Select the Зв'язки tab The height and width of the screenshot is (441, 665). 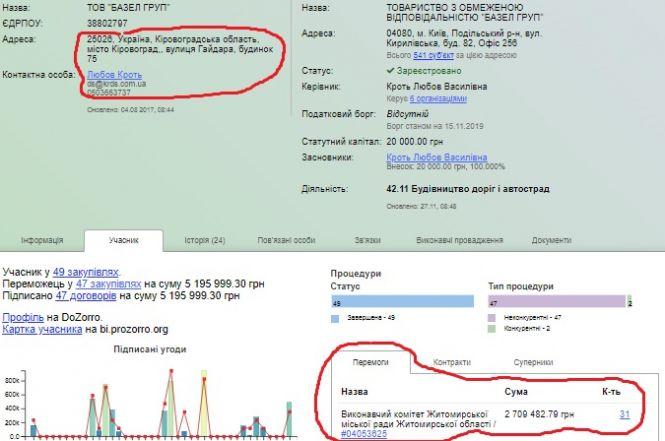(367, 241)
